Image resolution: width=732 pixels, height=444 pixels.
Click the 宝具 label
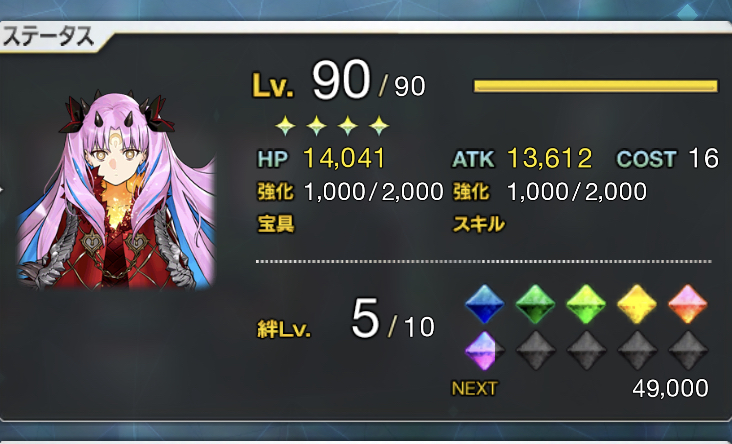tap(276, 225)
